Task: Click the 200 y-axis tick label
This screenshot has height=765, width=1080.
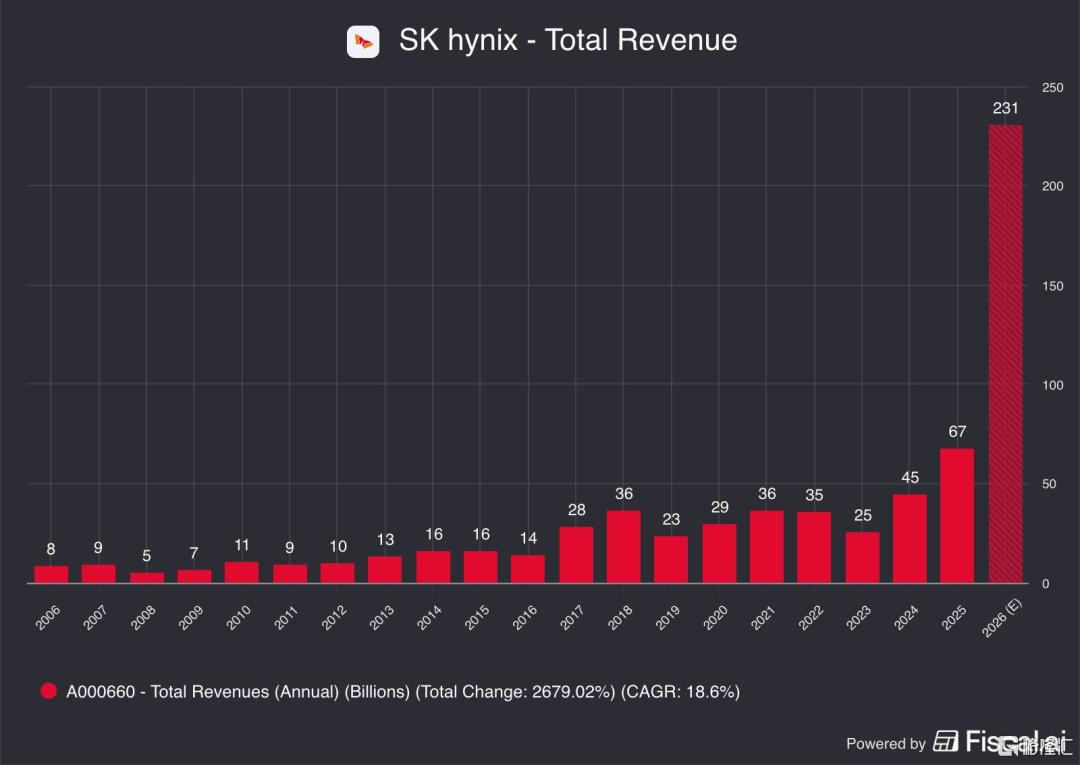Action: (1052, 187)
